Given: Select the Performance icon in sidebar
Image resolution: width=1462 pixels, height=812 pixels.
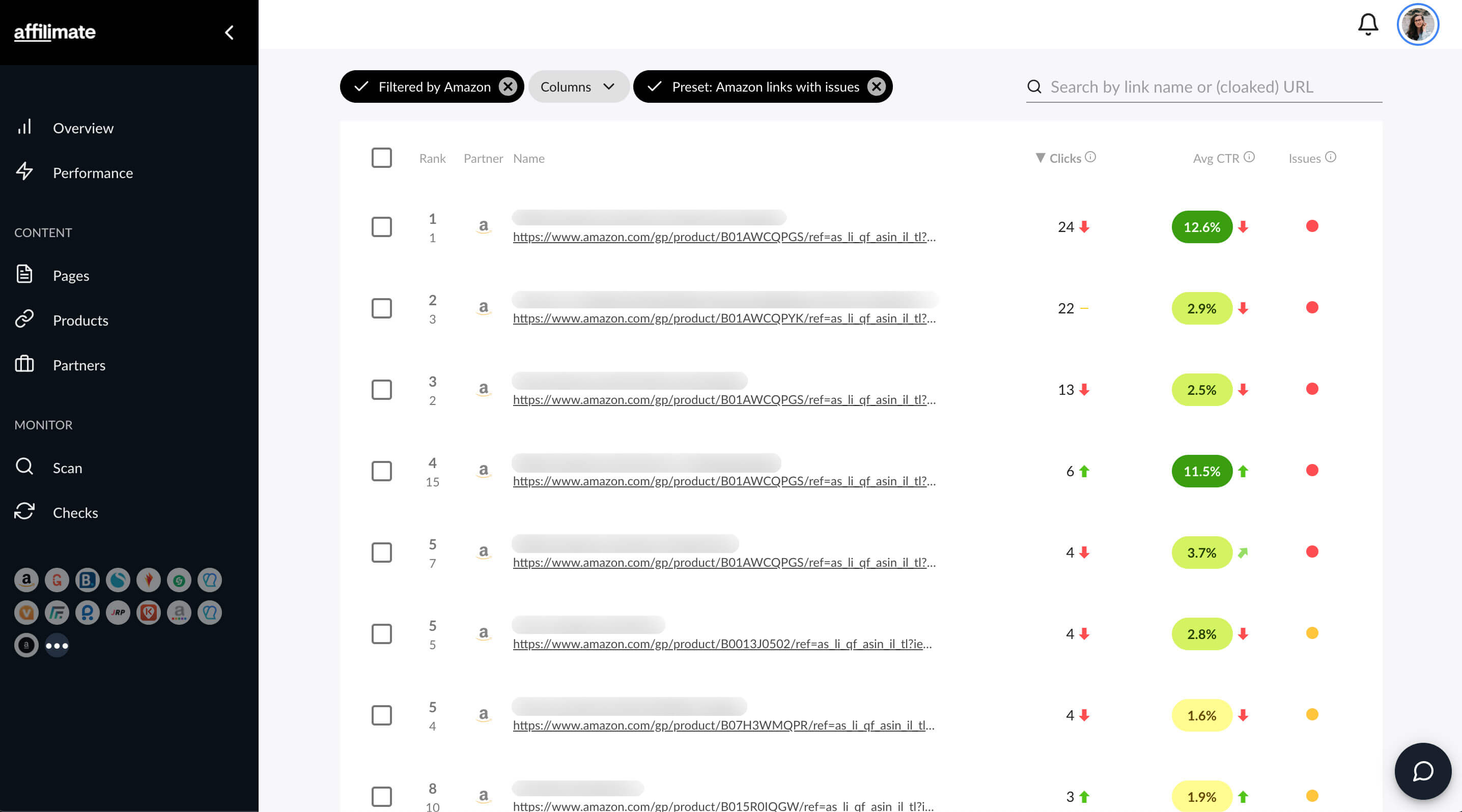Looking at the screenshot, I should [x=25, y=171].
